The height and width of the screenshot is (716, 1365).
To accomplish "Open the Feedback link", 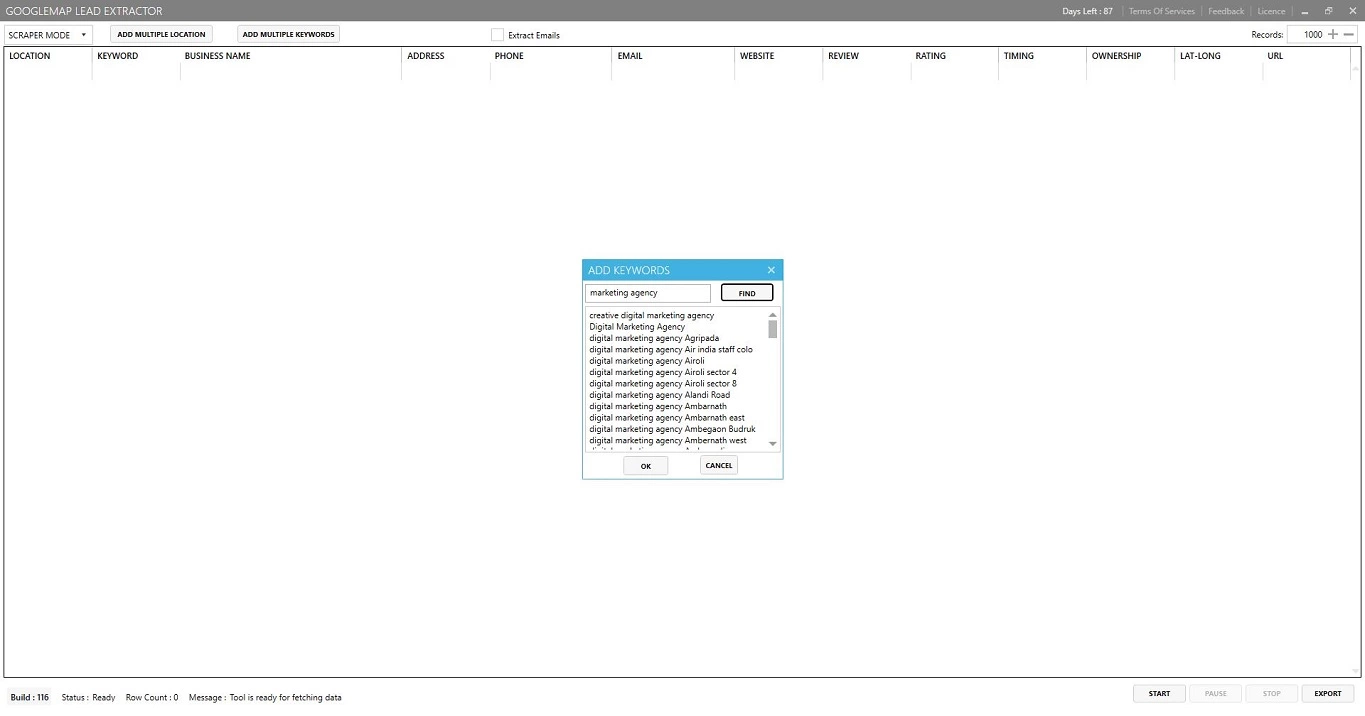I will [1225, 11].
